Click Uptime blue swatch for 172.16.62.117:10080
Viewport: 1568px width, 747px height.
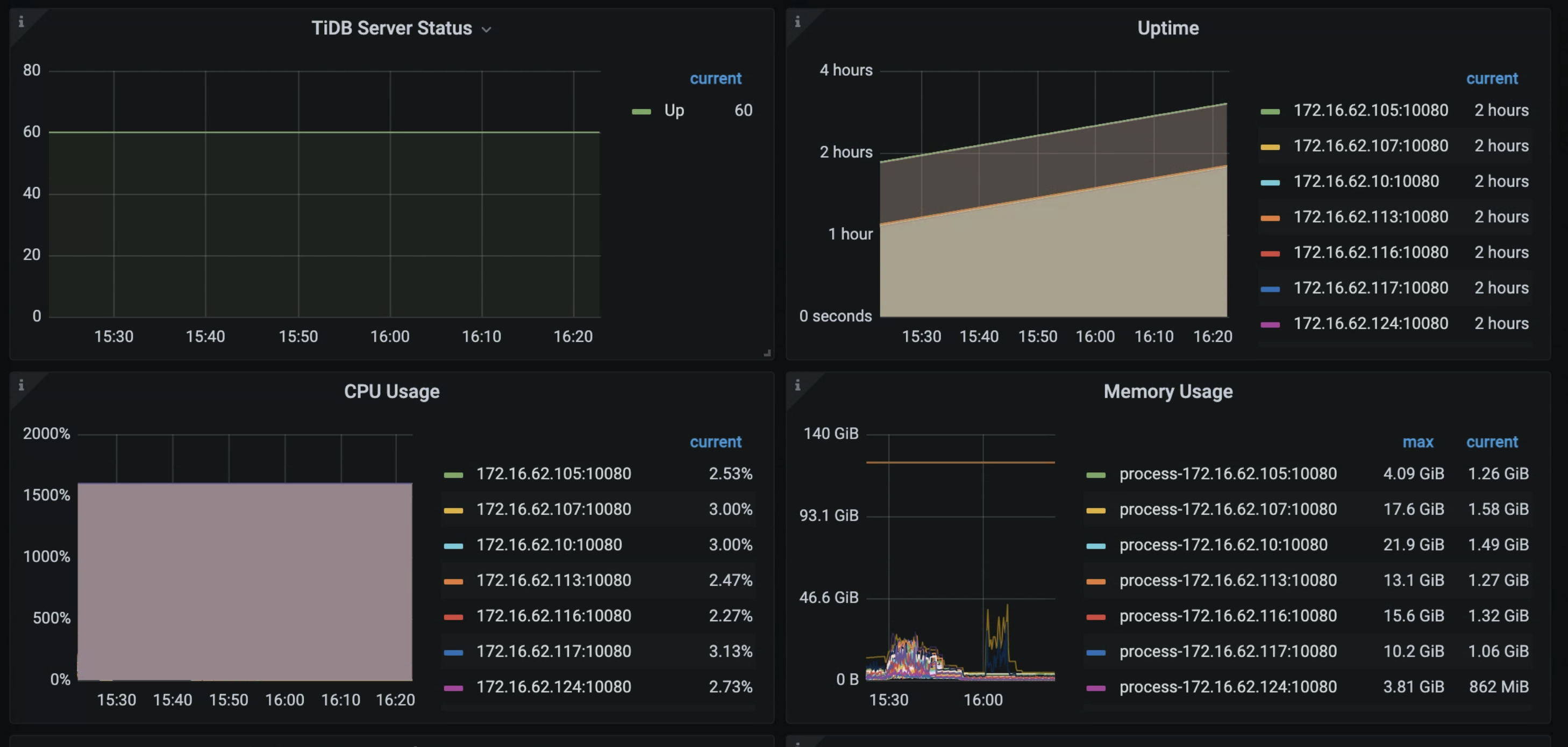[1270, 289]
